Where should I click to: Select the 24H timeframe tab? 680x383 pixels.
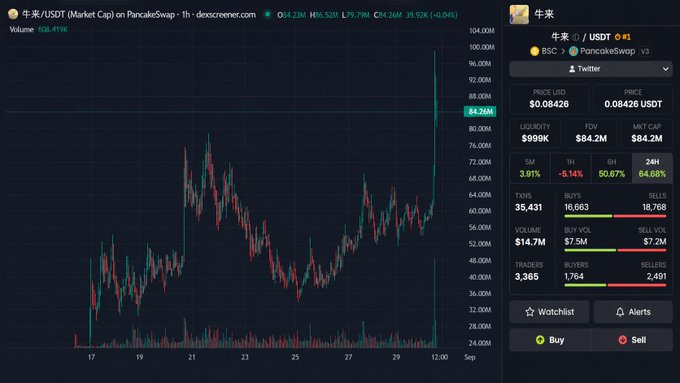click(652, 168)
